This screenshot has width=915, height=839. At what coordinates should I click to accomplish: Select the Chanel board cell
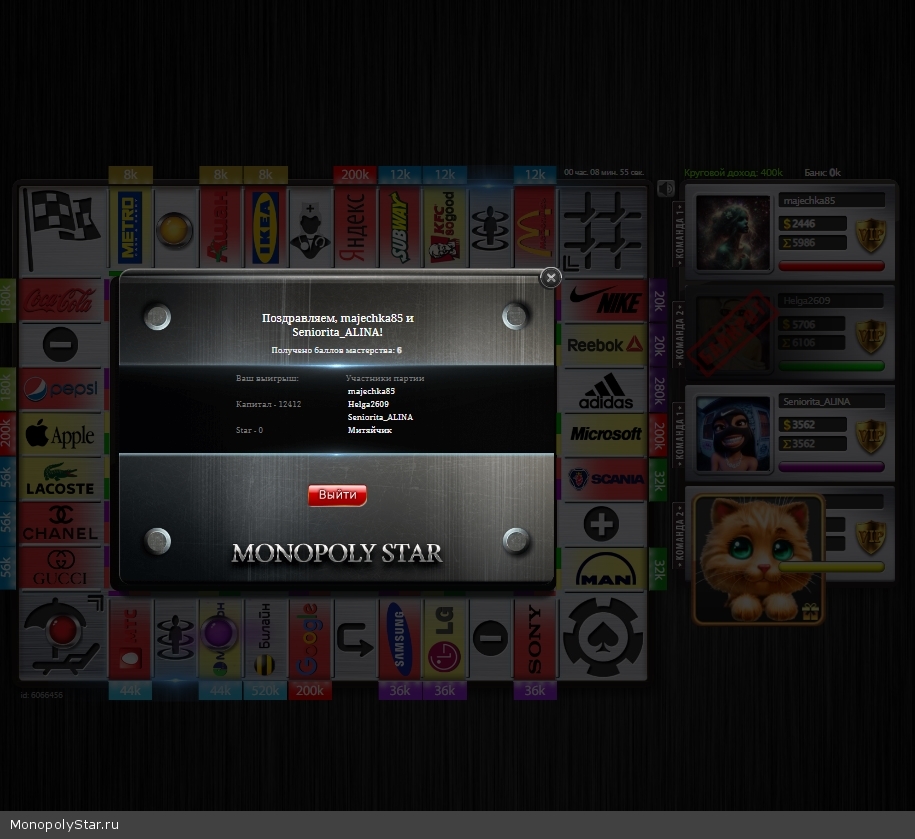tap(62, 523)
